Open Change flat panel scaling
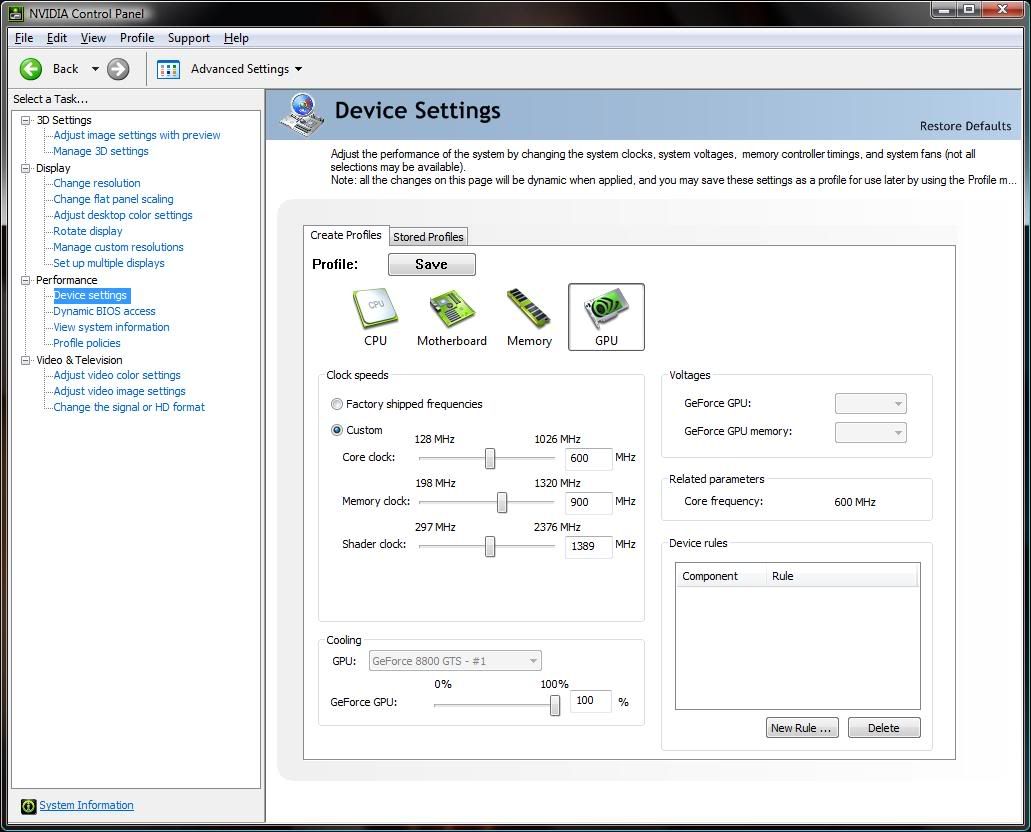Screen dimensions: 1031x832 113,199
